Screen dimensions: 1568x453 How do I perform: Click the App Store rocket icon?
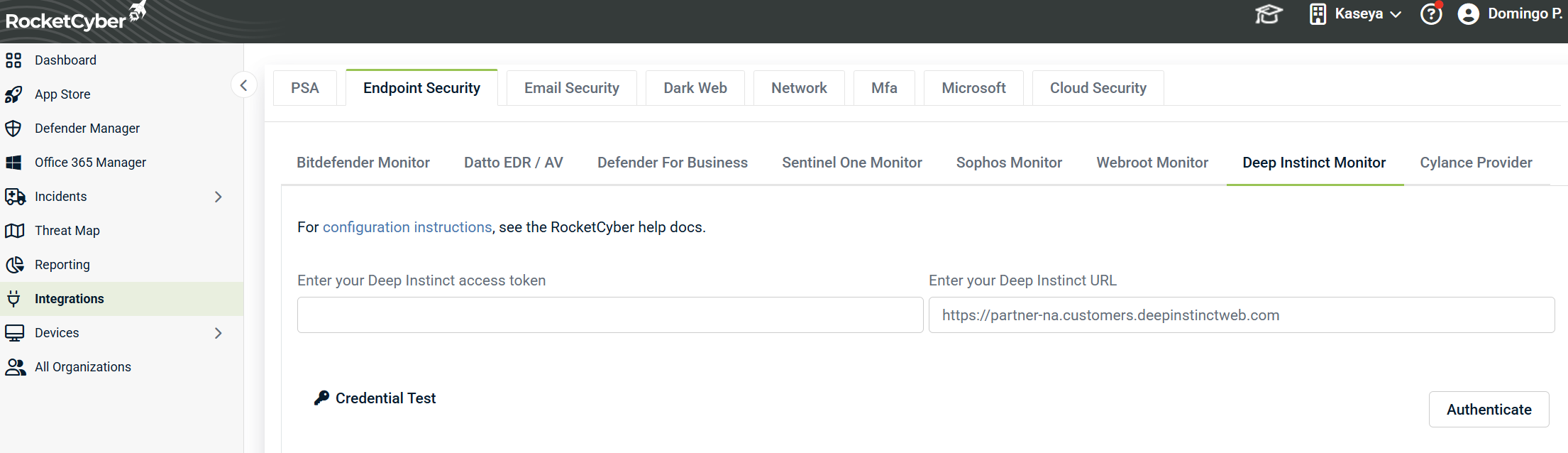point(13,94)
